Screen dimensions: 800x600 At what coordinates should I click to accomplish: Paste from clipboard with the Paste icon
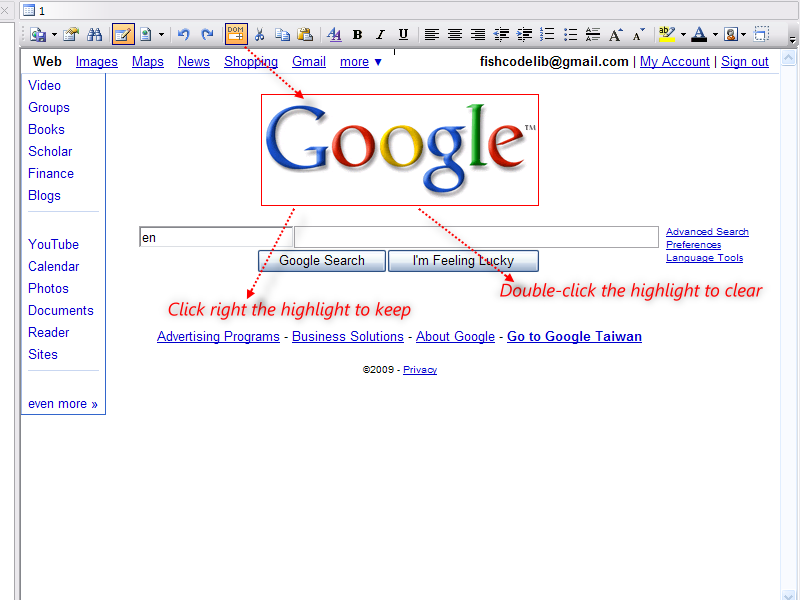305,35
